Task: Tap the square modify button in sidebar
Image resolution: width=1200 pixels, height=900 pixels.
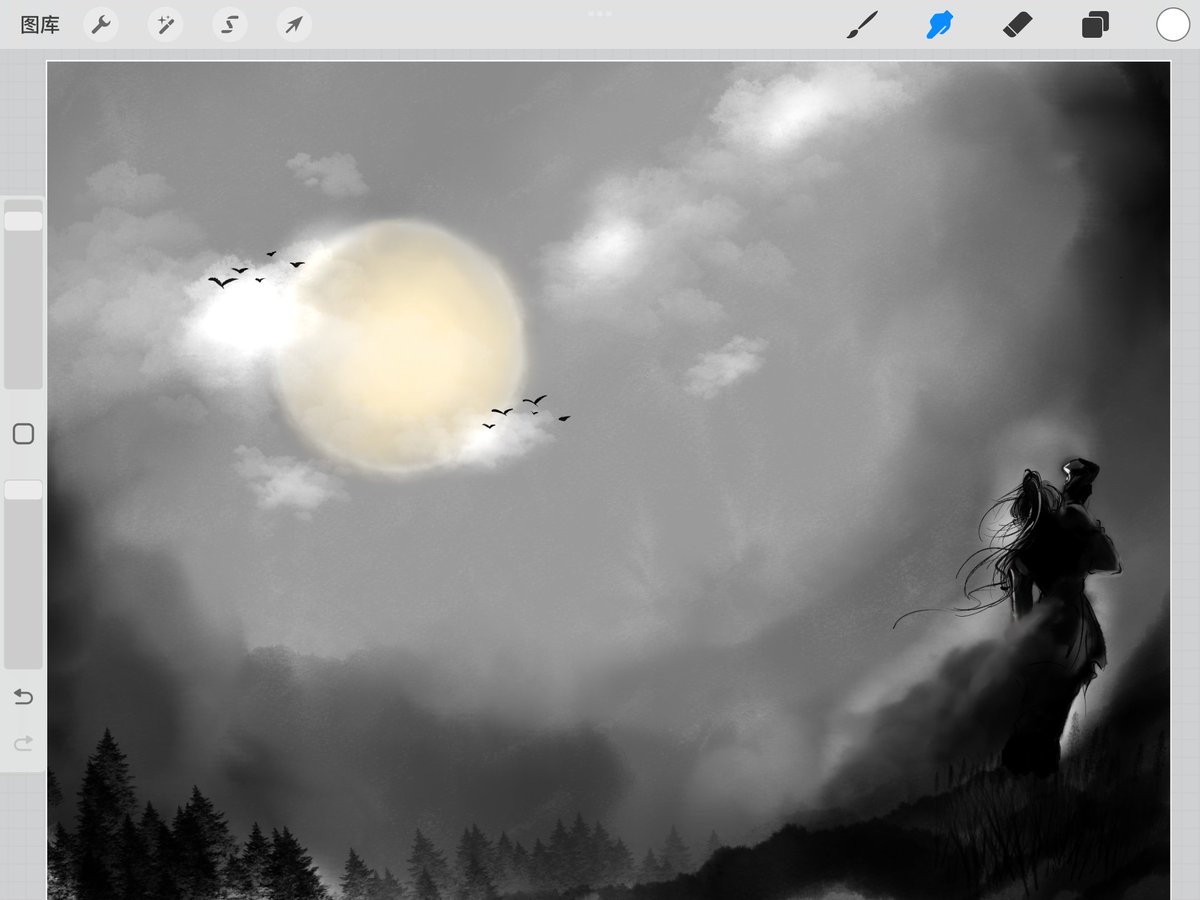Action: click(23, 434)
